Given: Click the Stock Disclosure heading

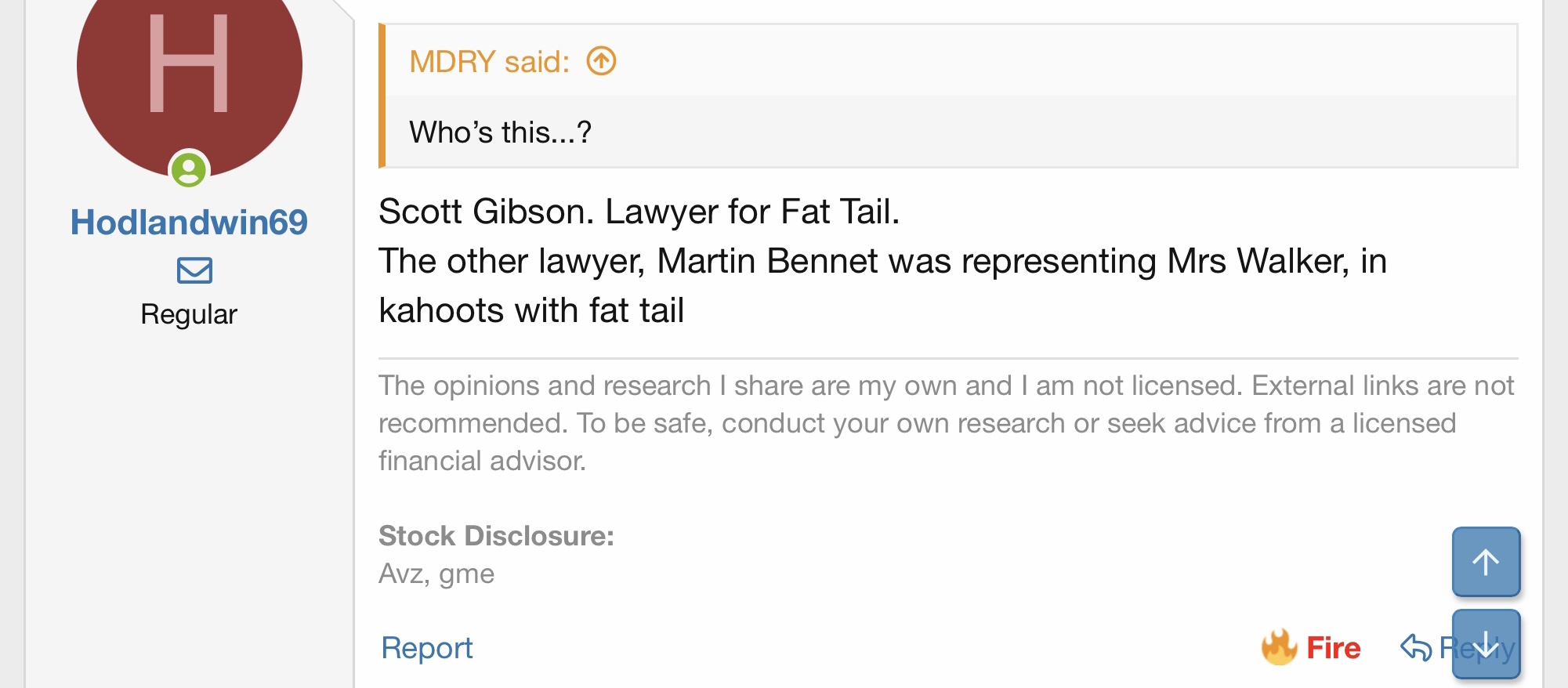Looking at the screenshot, I should point(496,536).
